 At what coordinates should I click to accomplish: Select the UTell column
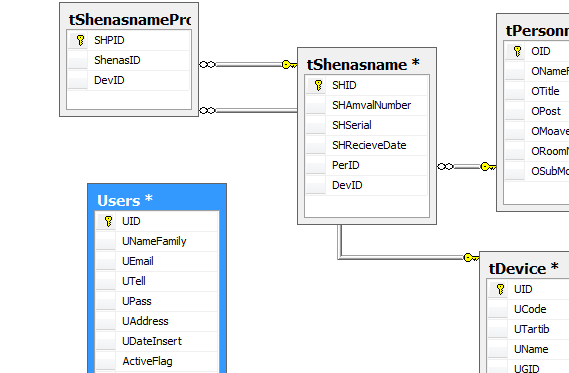[x=157, y=281]
